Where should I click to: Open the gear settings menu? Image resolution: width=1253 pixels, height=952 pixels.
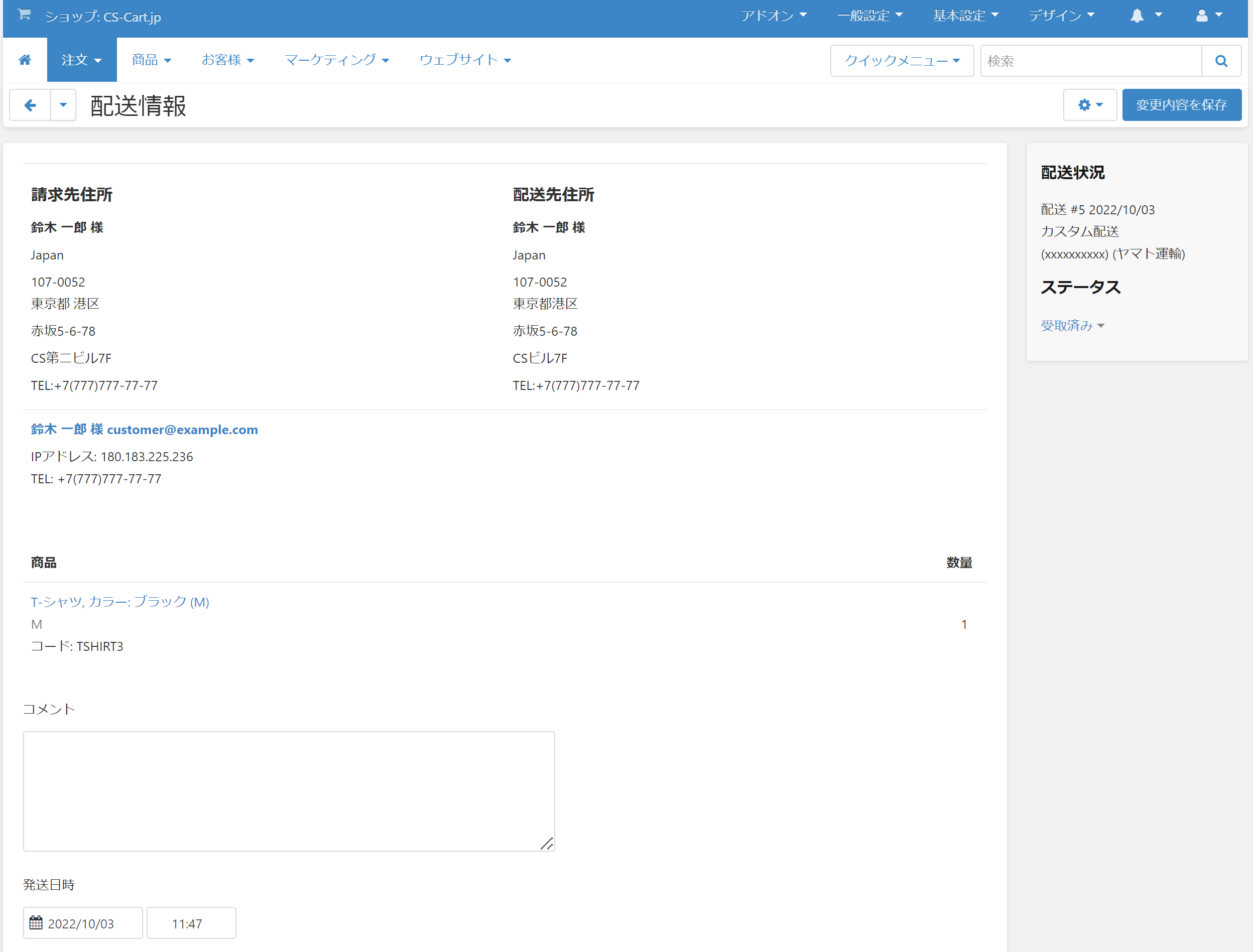coord(1089,105)
